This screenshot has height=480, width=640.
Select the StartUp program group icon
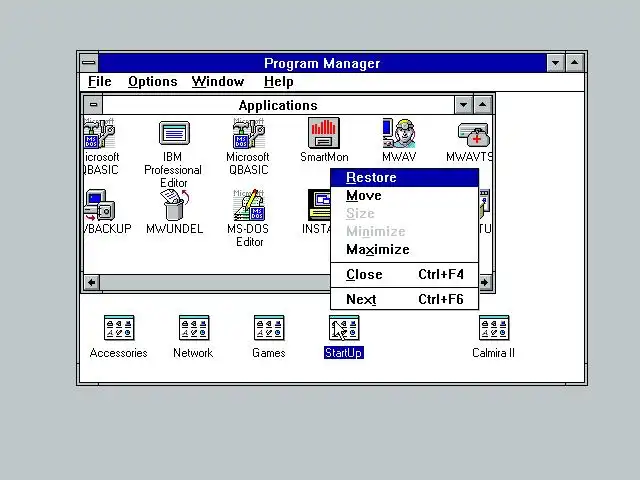(344, 328)
